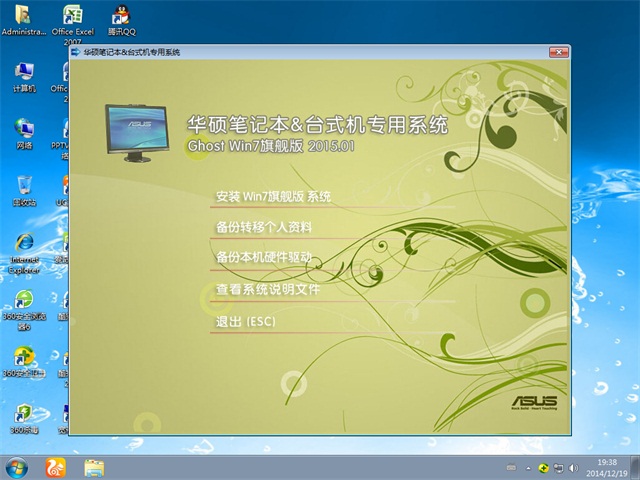Expand hidden system tray icons arrow
Viewport: 640px width, 480px height.
[x=528, y=467]
